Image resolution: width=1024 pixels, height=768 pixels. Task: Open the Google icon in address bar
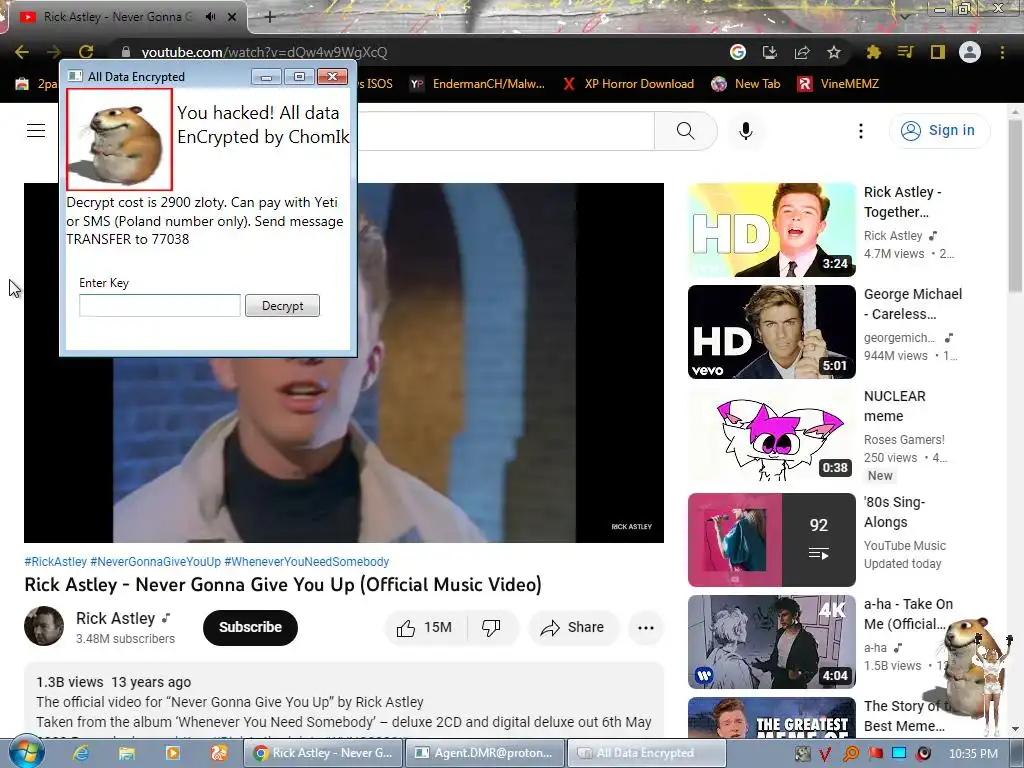[737, 52]
